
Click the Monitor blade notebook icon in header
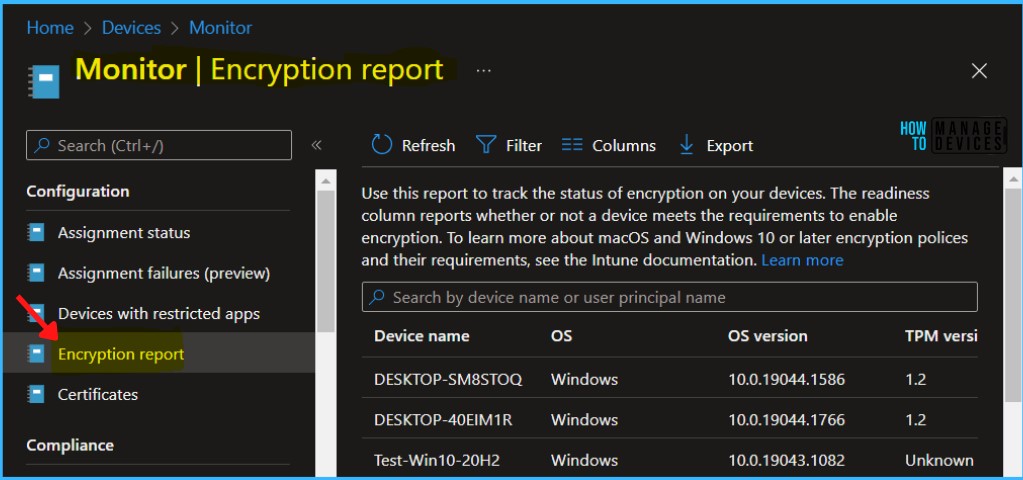tap(44, 80)
